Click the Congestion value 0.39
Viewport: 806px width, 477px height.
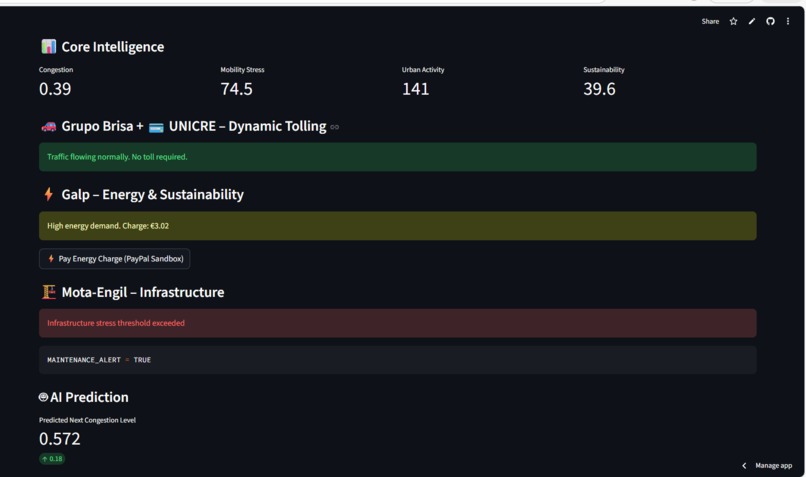(x=55, y=89)
